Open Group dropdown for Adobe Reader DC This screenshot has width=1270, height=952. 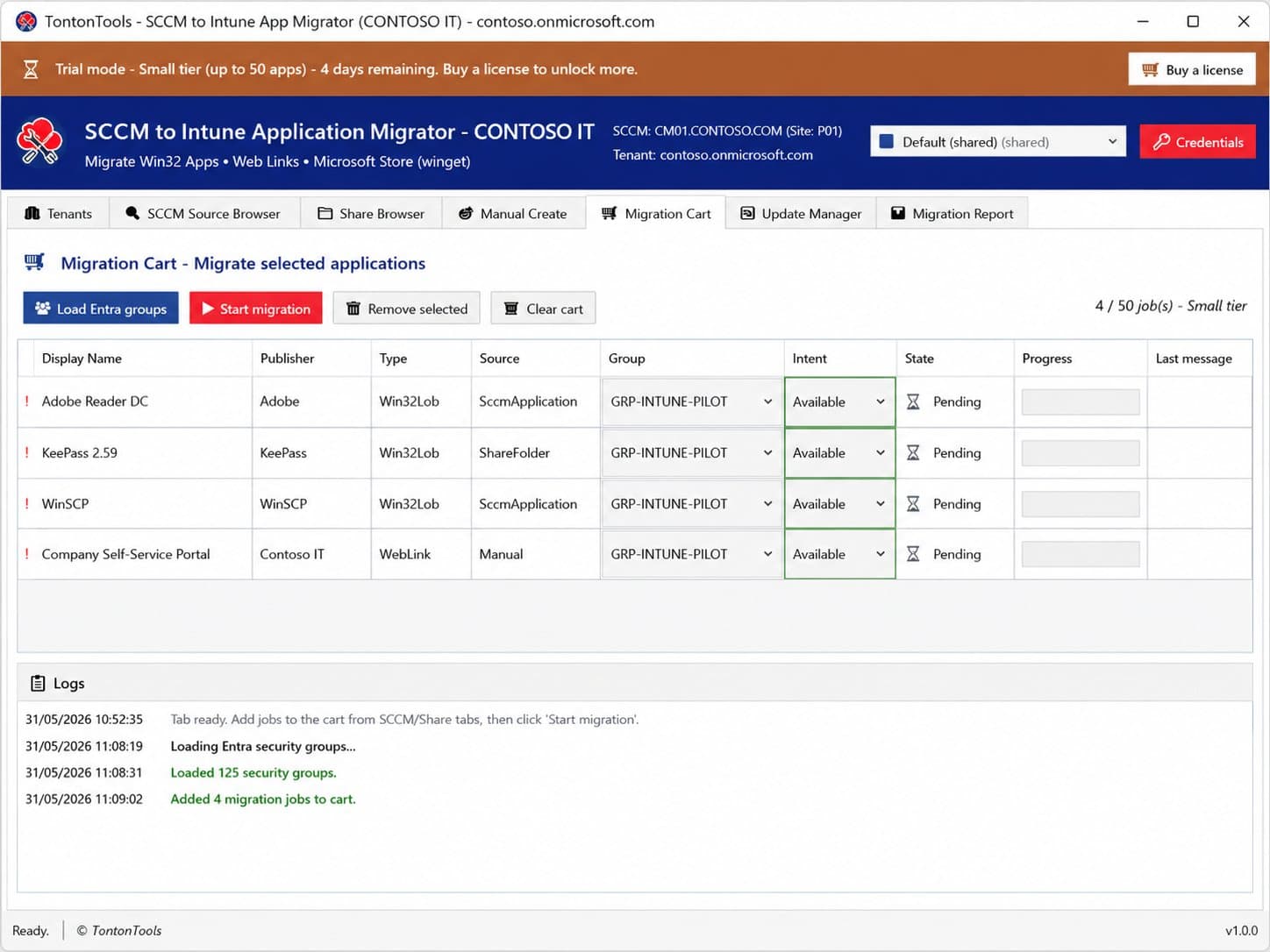coord(692,401)
